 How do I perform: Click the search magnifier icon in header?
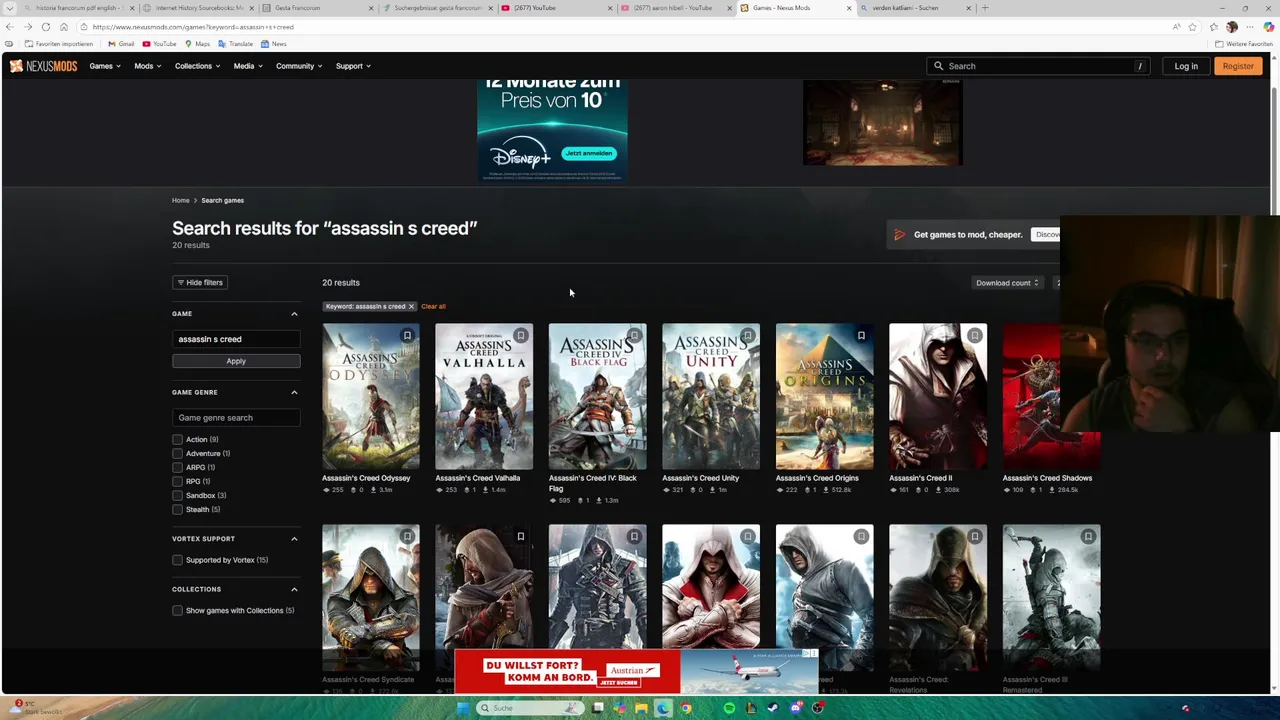click(938, 66)
